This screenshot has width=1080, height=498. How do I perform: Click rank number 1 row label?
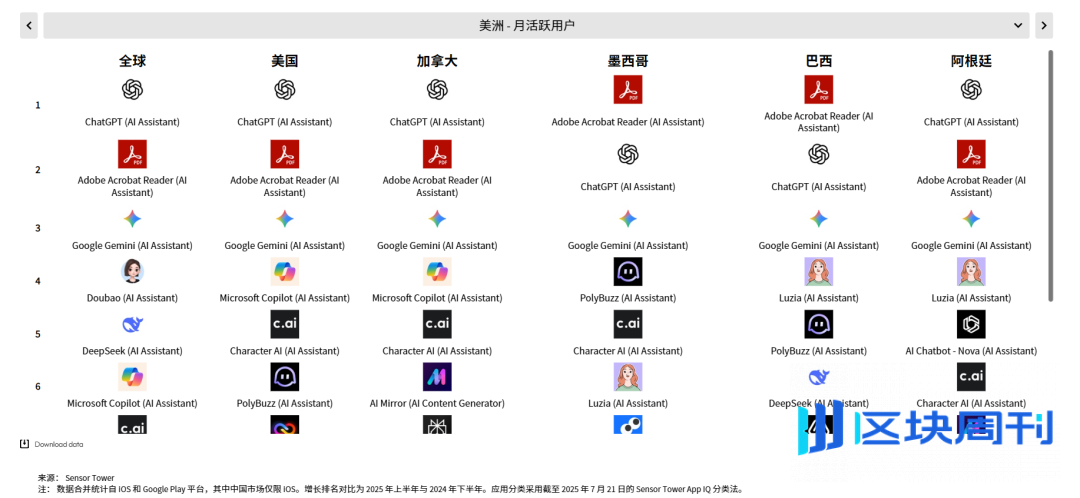click(x=38, y=105)
